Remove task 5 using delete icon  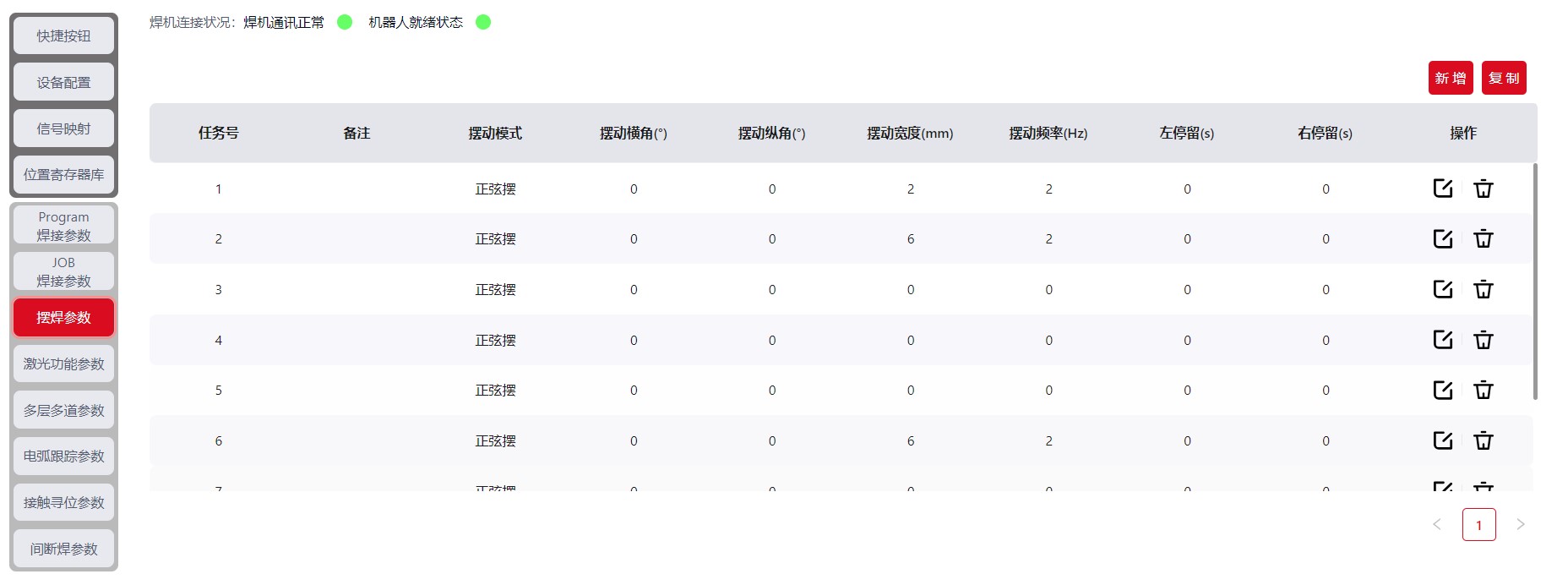point(1483,391)
